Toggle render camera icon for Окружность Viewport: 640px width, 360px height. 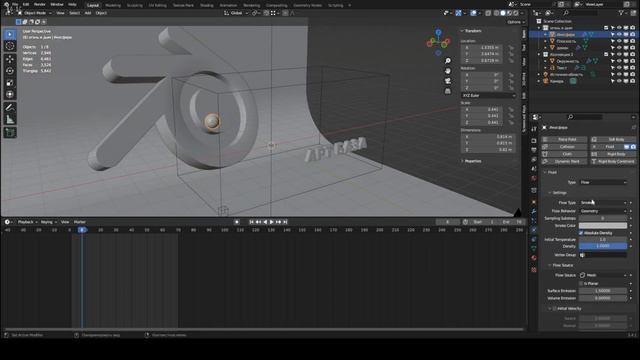(x=632, y=61)
